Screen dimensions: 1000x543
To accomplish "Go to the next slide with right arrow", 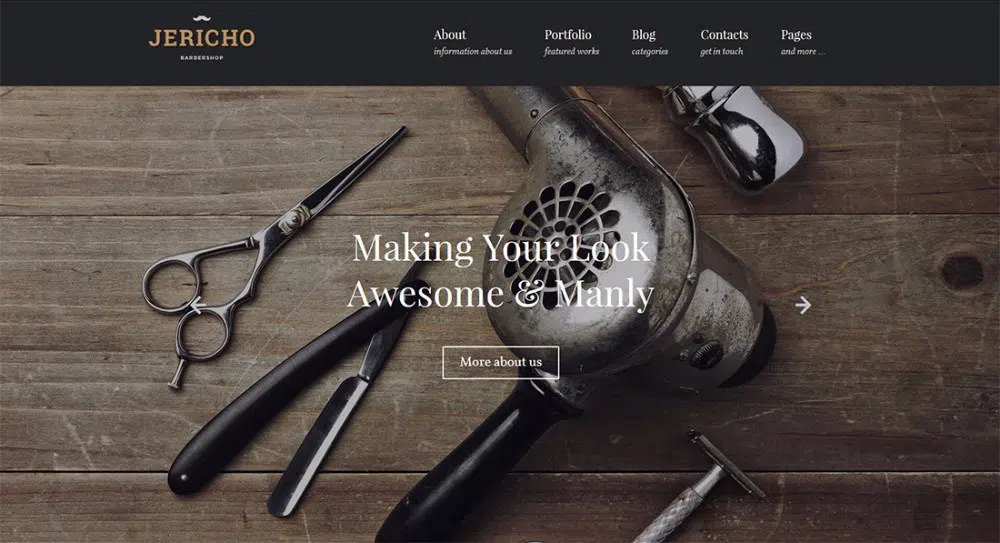I will 803,306.
